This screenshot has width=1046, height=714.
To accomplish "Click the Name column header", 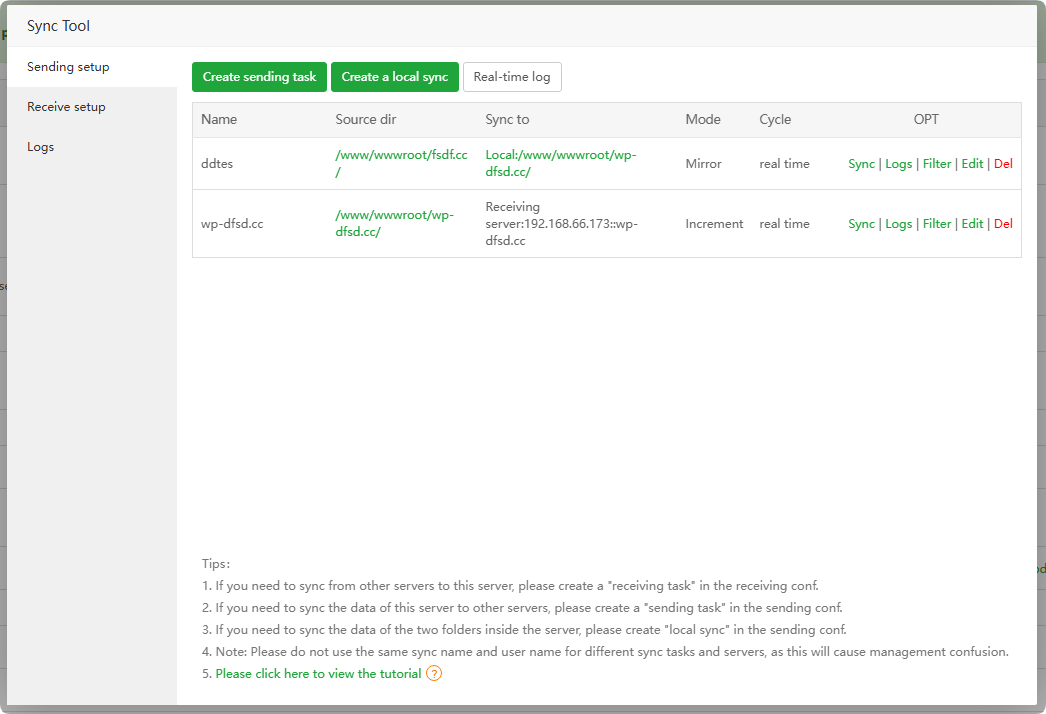I will (x=219, y=119).
